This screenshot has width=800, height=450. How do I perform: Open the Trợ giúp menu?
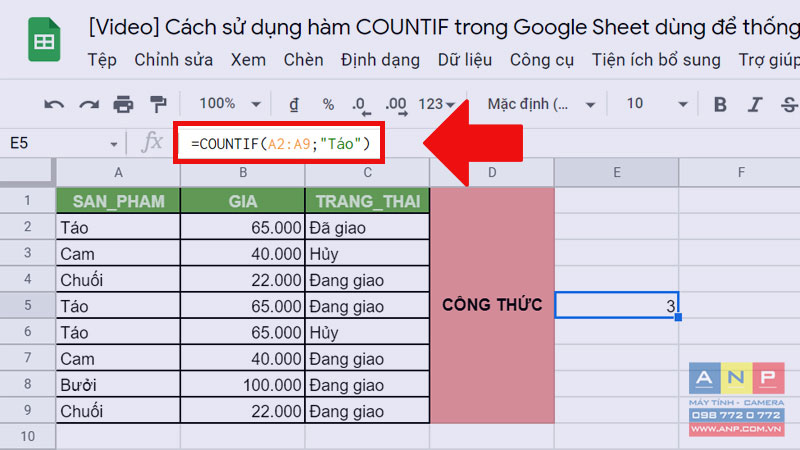(769, 60)
